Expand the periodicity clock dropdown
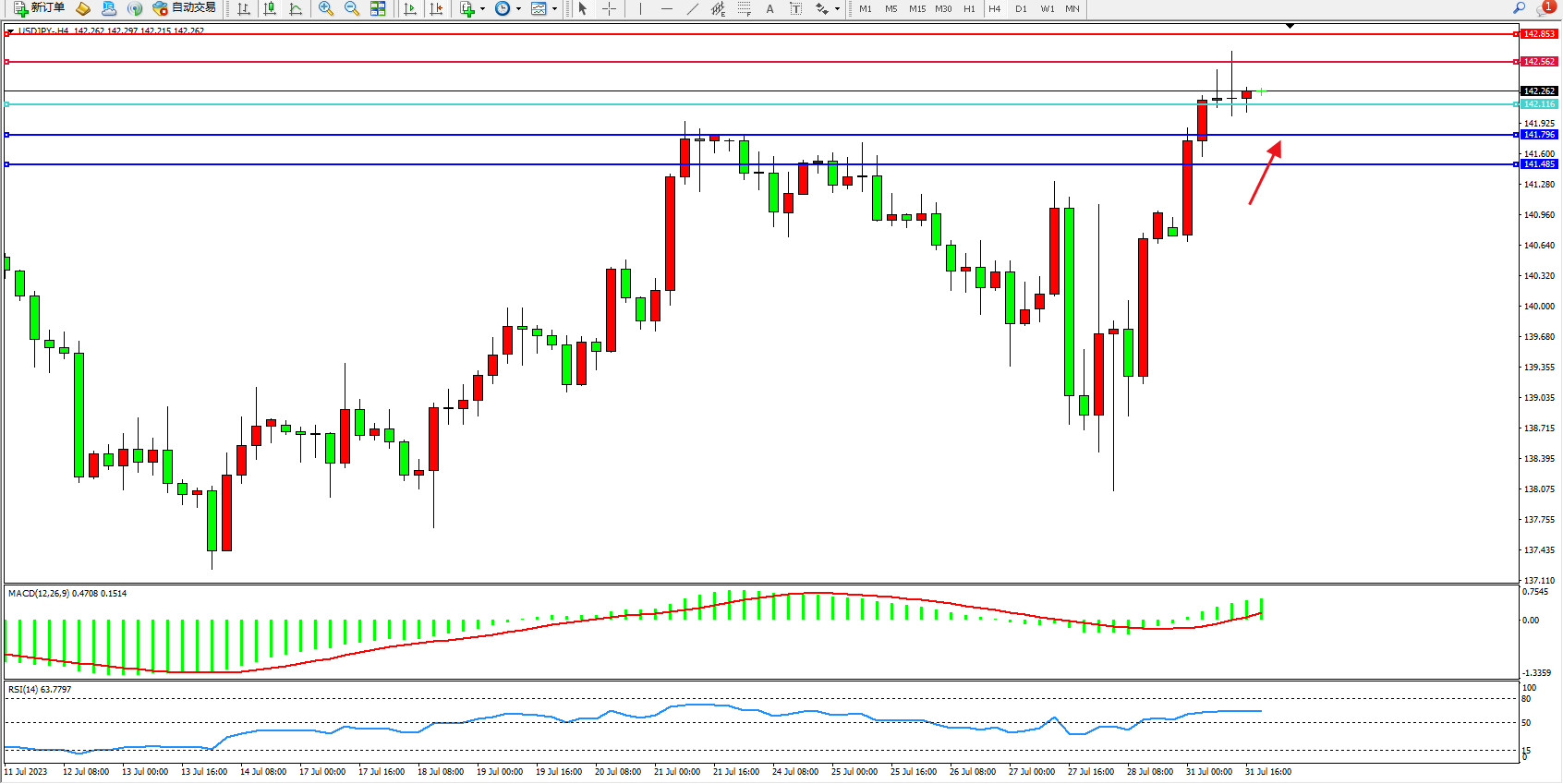Viewport: 1563px width, 784px height. 518,8
